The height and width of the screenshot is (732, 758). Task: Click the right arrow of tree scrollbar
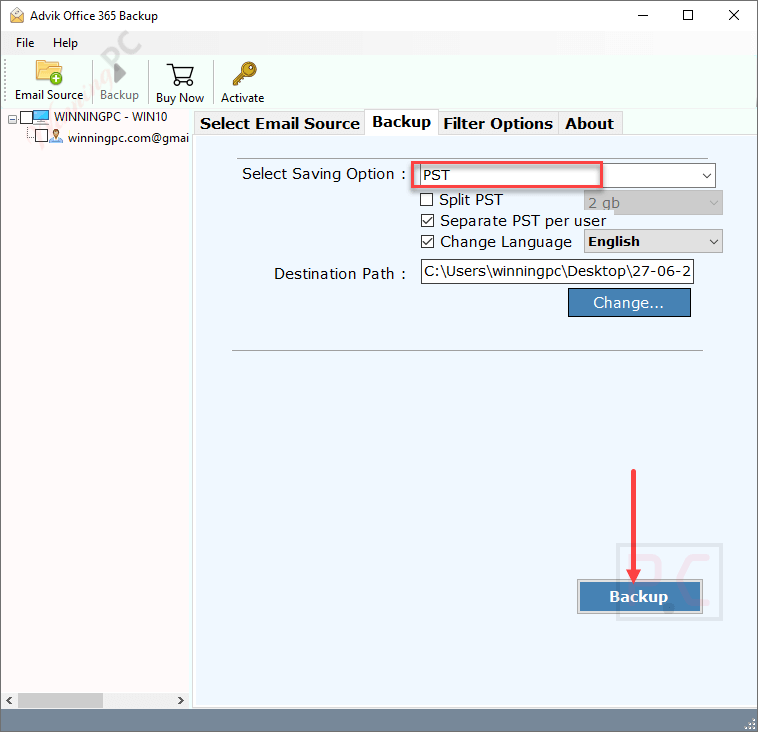[x=181, y=700]
